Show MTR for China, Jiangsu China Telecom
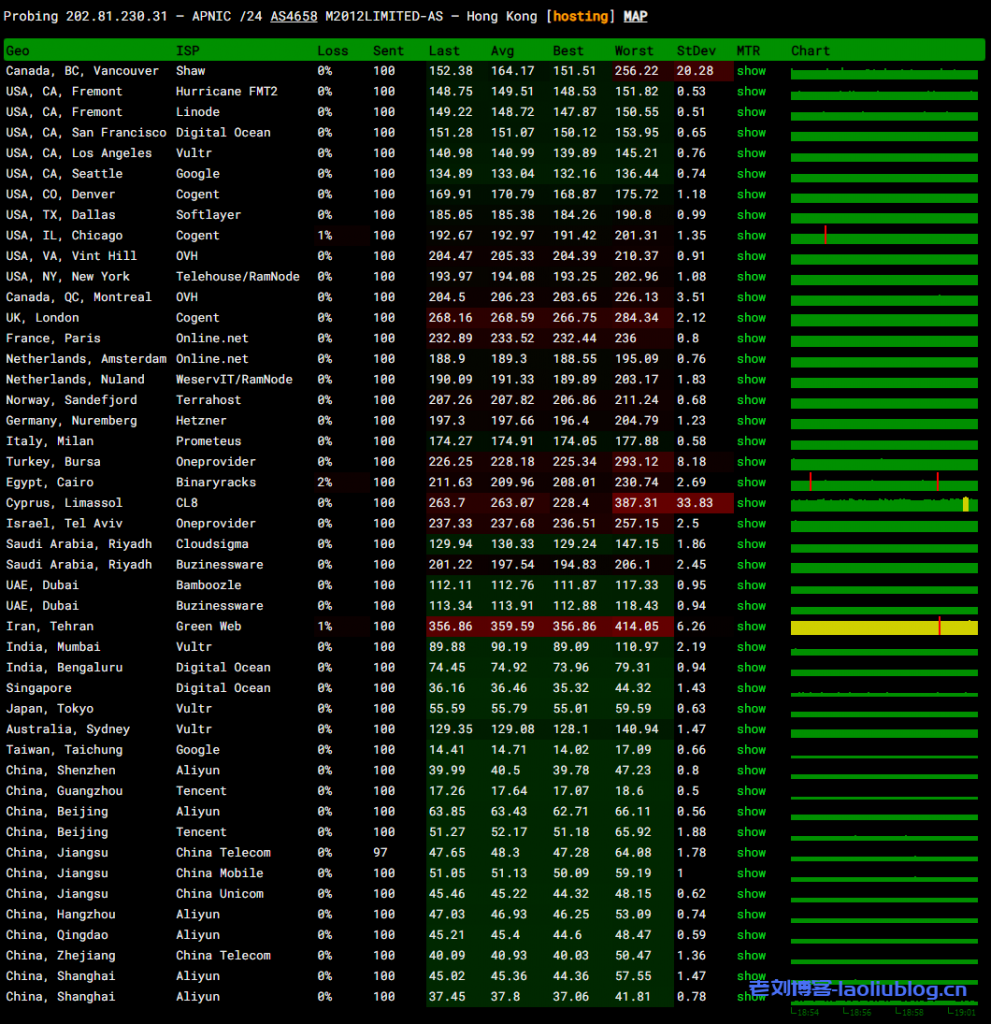 [751, 853]
